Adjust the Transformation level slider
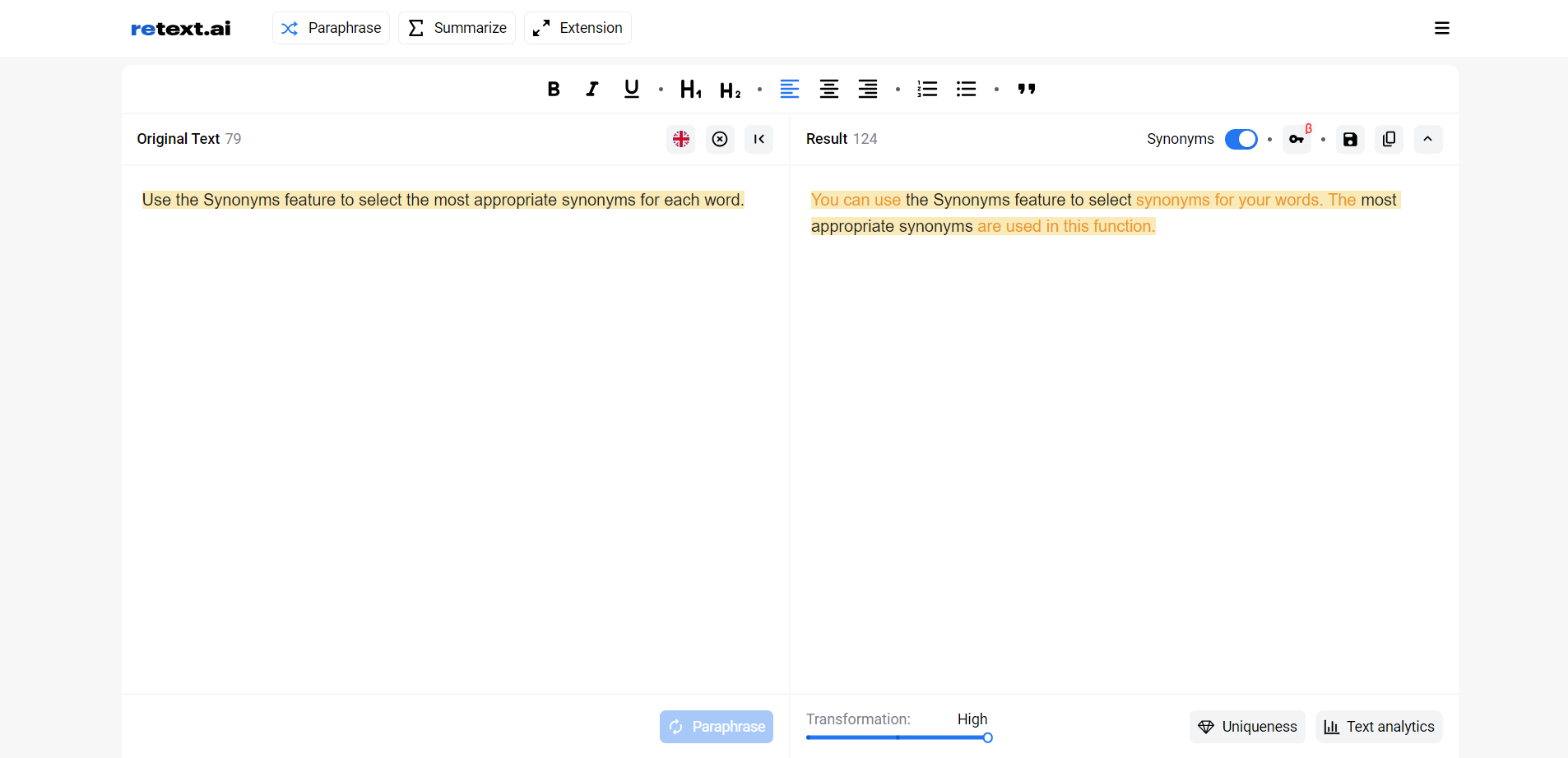The image size is (1568, 758). click(987, 737)
